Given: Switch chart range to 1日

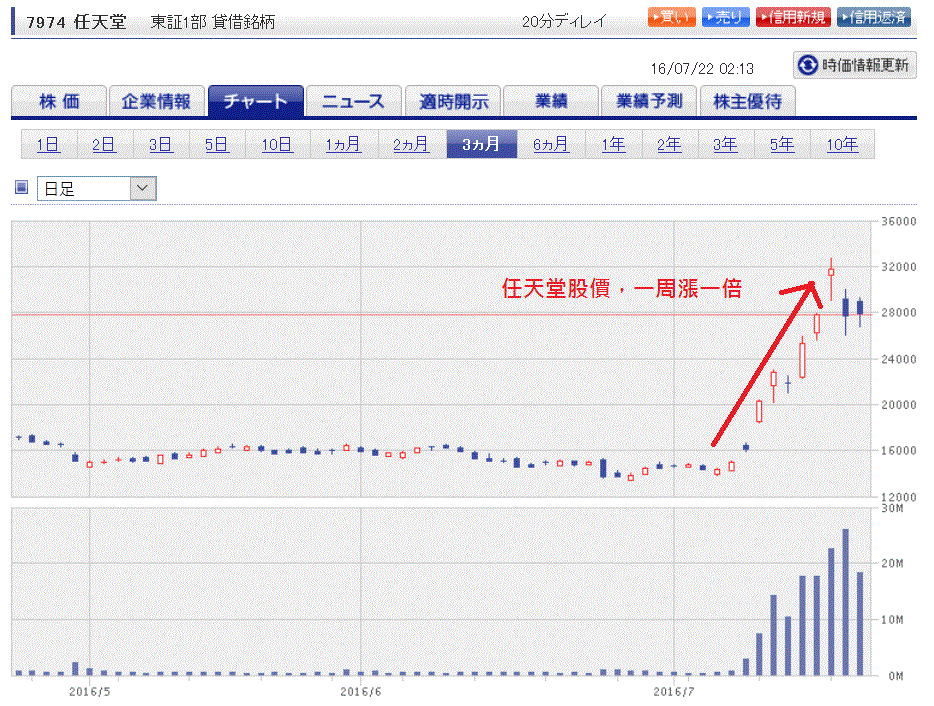Looking at the screenshot, I should point(49,144).
